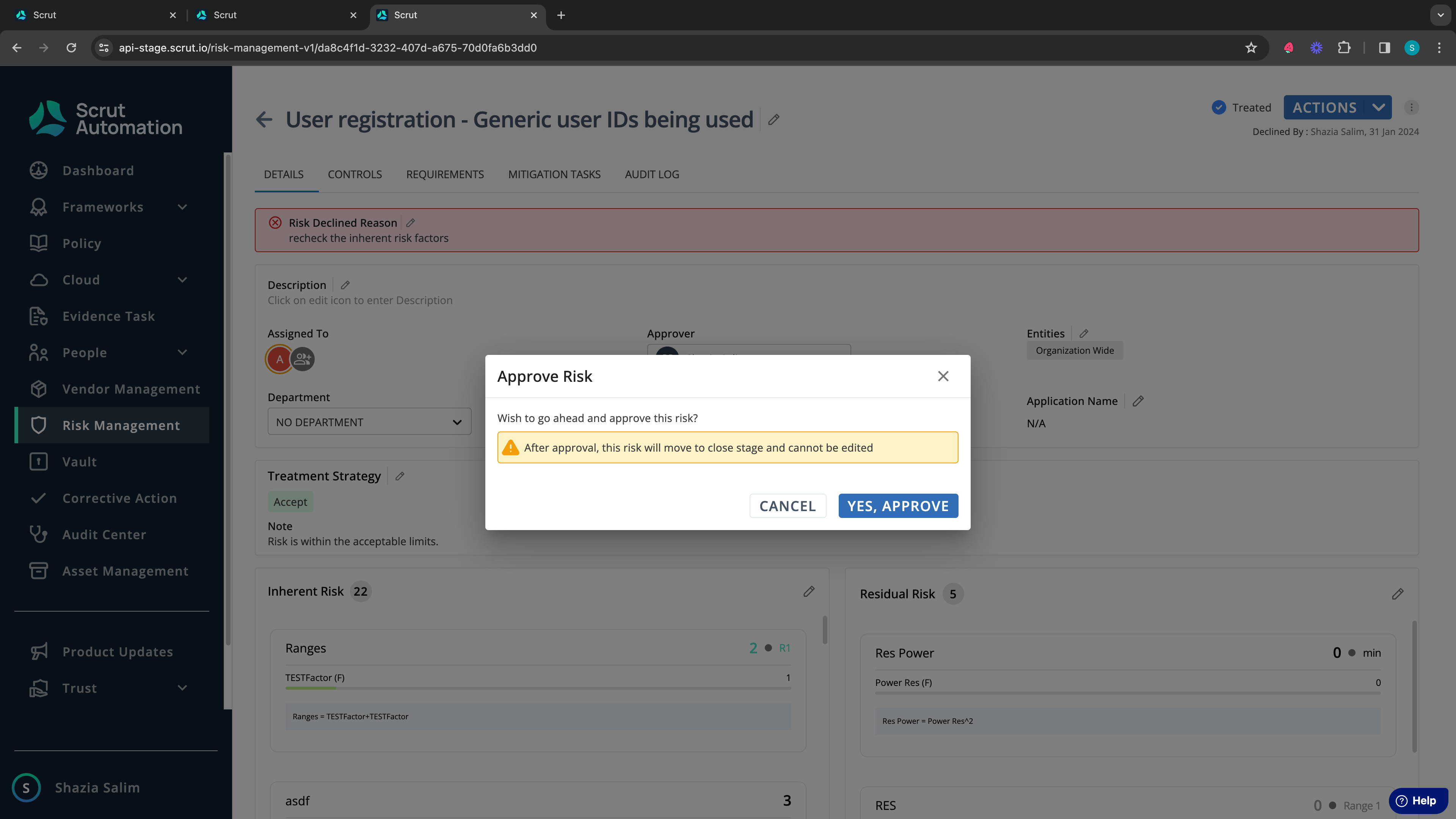Switch to the Requirements tab
Viewport: 1456px width, 819px height.
[445, 175]
